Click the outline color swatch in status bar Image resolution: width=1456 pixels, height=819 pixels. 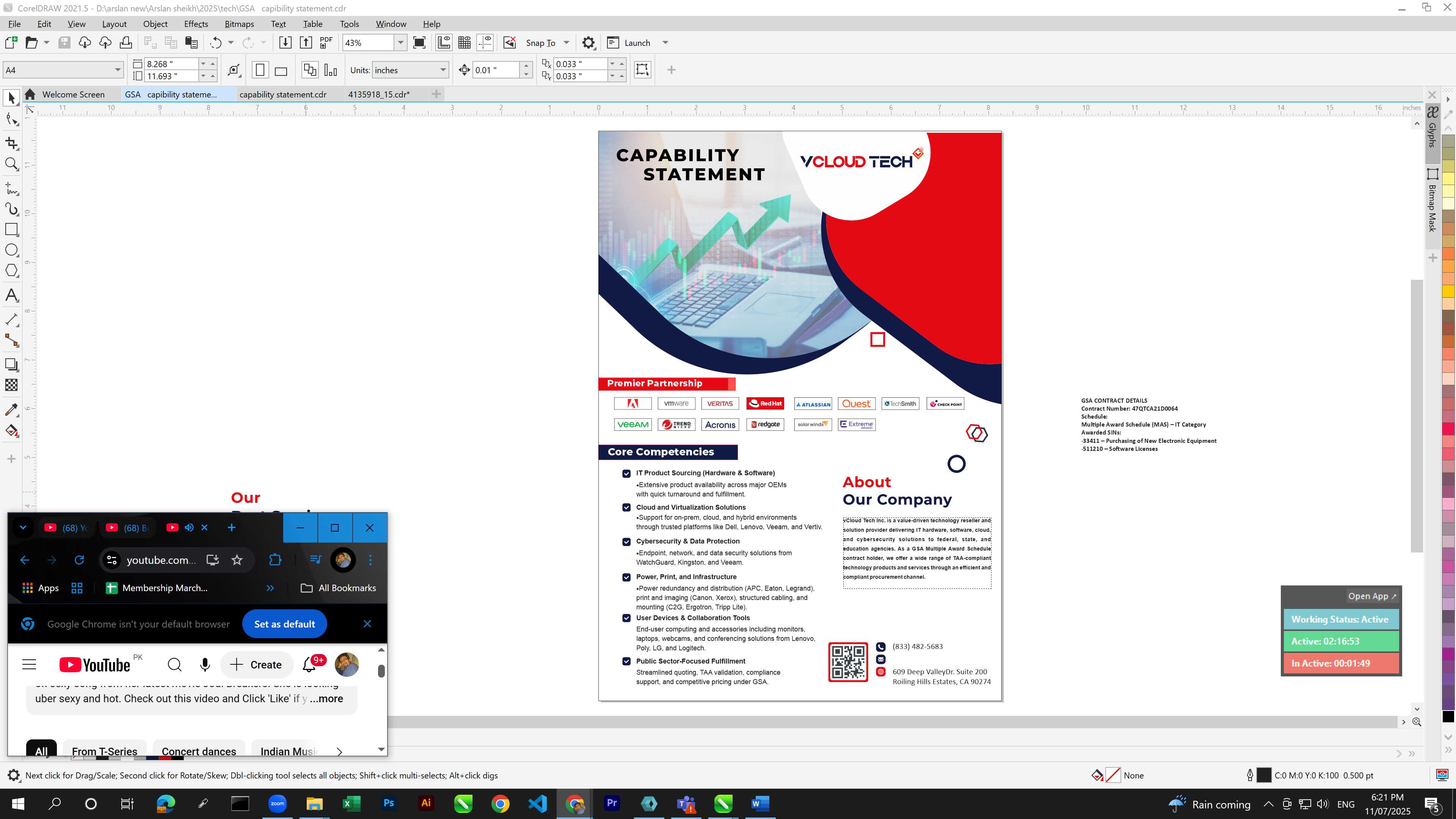[x=1264, y=775]
